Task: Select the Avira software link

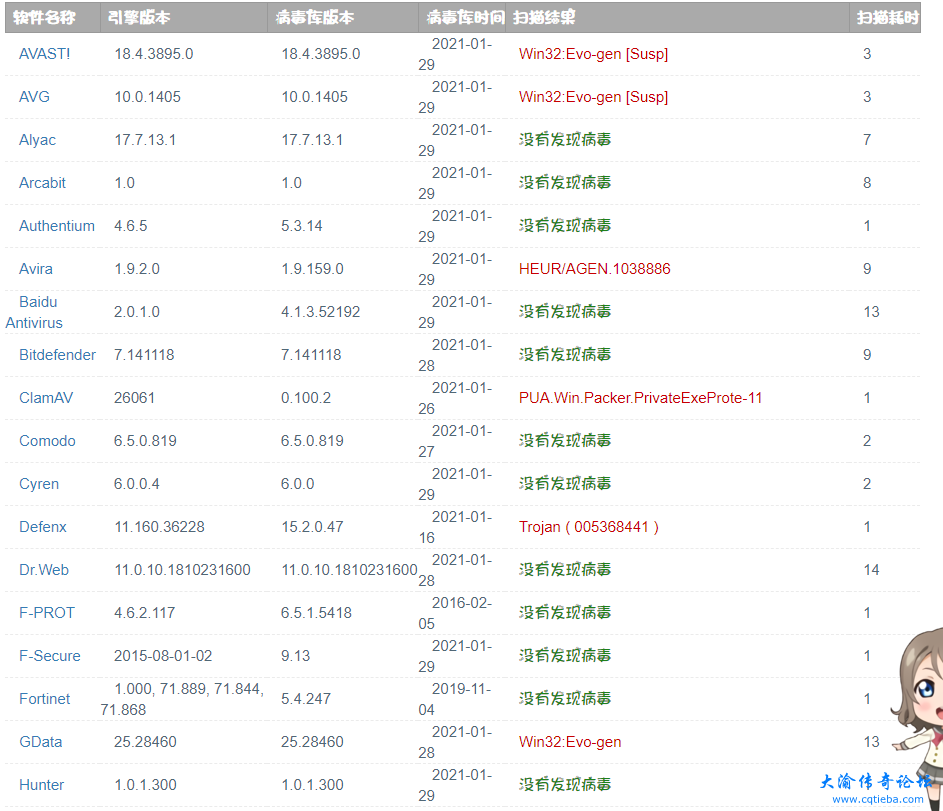Action: click(x=35, y=269)
